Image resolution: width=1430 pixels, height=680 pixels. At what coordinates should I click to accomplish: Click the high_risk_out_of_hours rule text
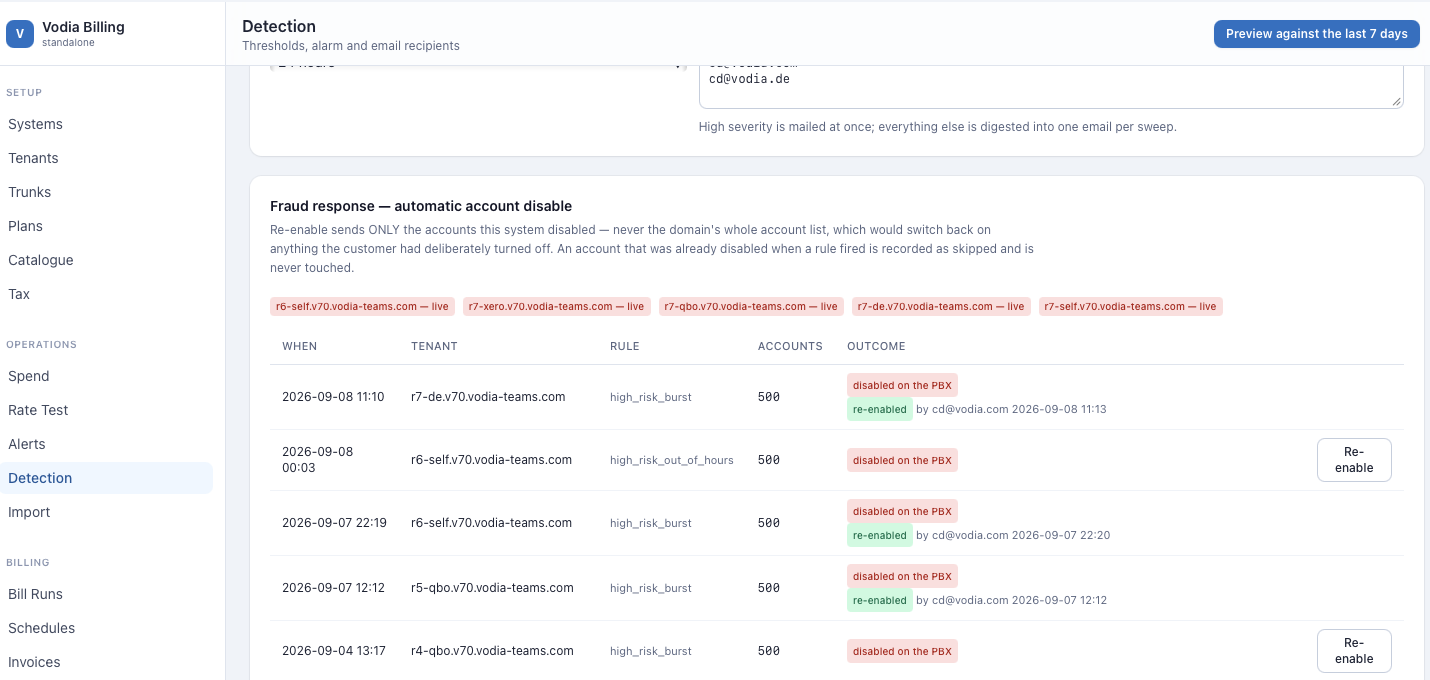tap(672, 460)
